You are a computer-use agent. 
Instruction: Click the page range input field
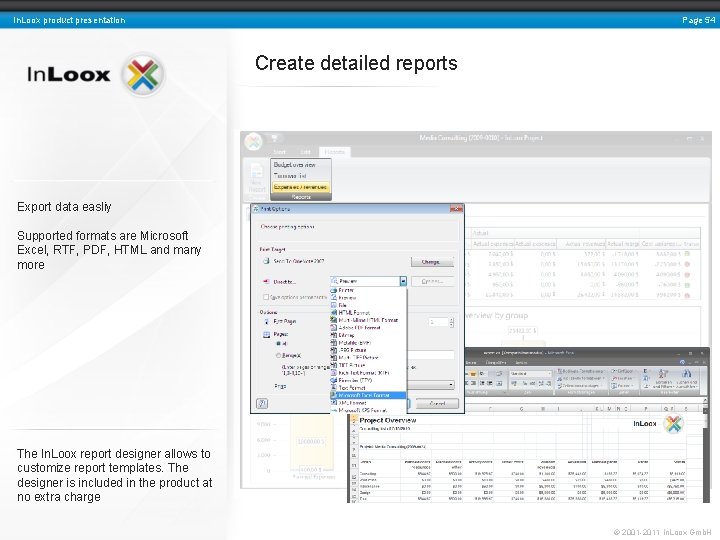point(431,354)
